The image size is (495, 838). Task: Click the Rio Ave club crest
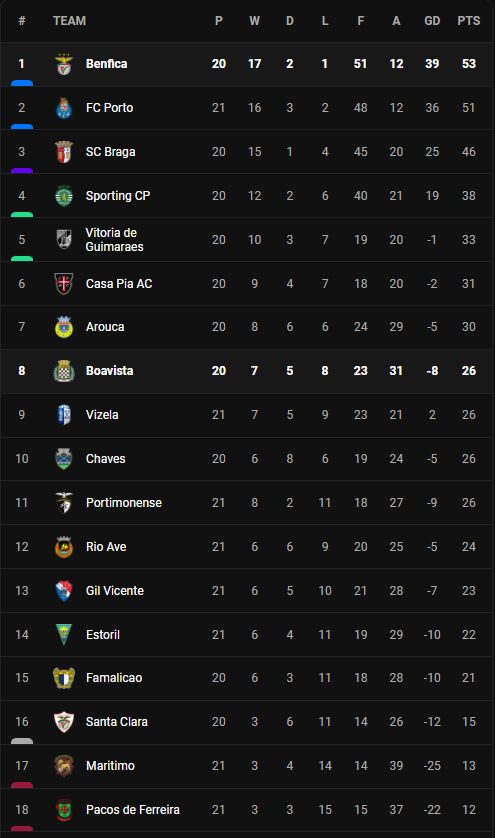point(64,547)
